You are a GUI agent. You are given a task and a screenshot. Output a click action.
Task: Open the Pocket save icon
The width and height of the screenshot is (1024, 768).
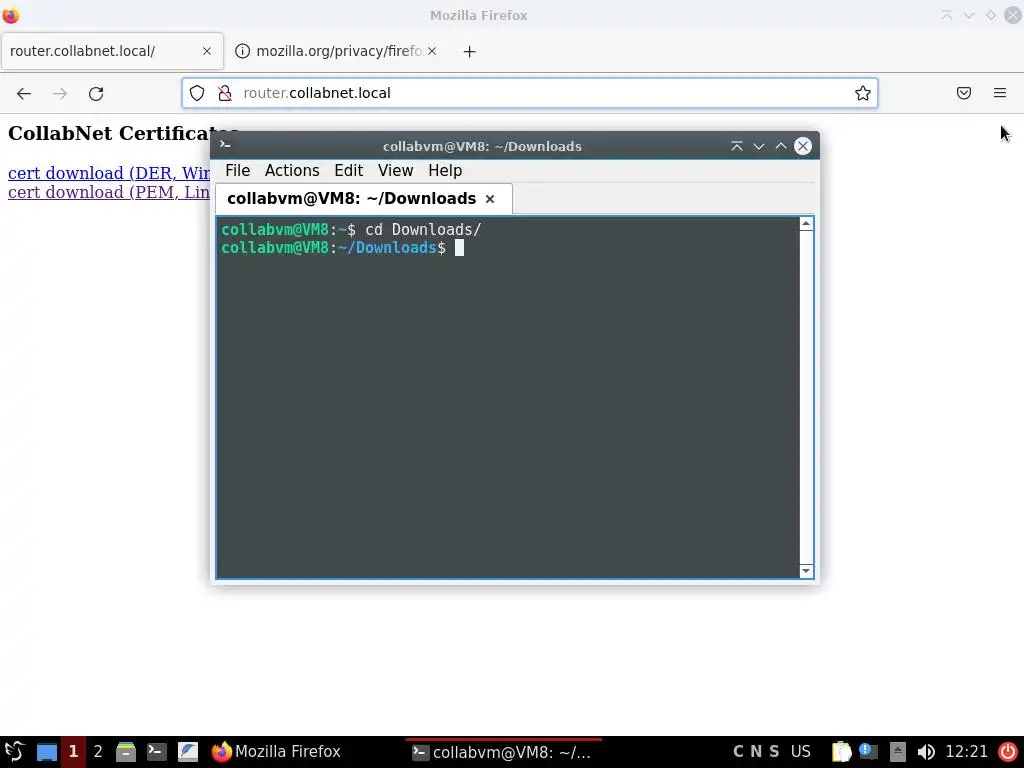click(x=964, y=93)
